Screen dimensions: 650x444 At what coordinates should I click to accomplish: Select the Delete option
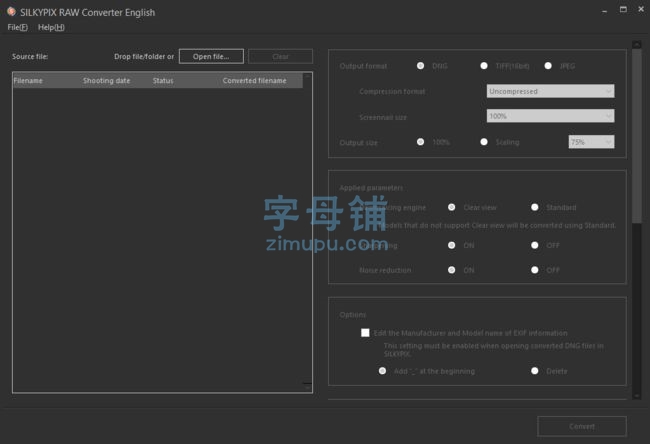(x=535, y=371)
